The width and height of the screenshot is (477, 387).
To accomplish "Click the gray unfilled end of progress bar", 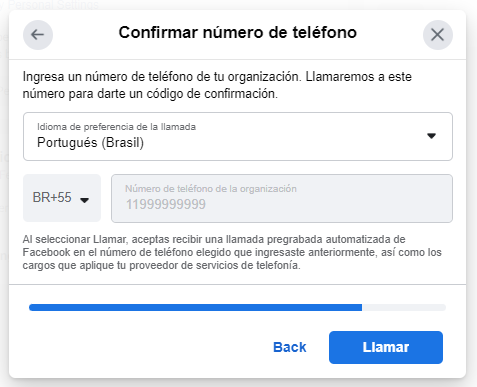I will tap(404, 307).
